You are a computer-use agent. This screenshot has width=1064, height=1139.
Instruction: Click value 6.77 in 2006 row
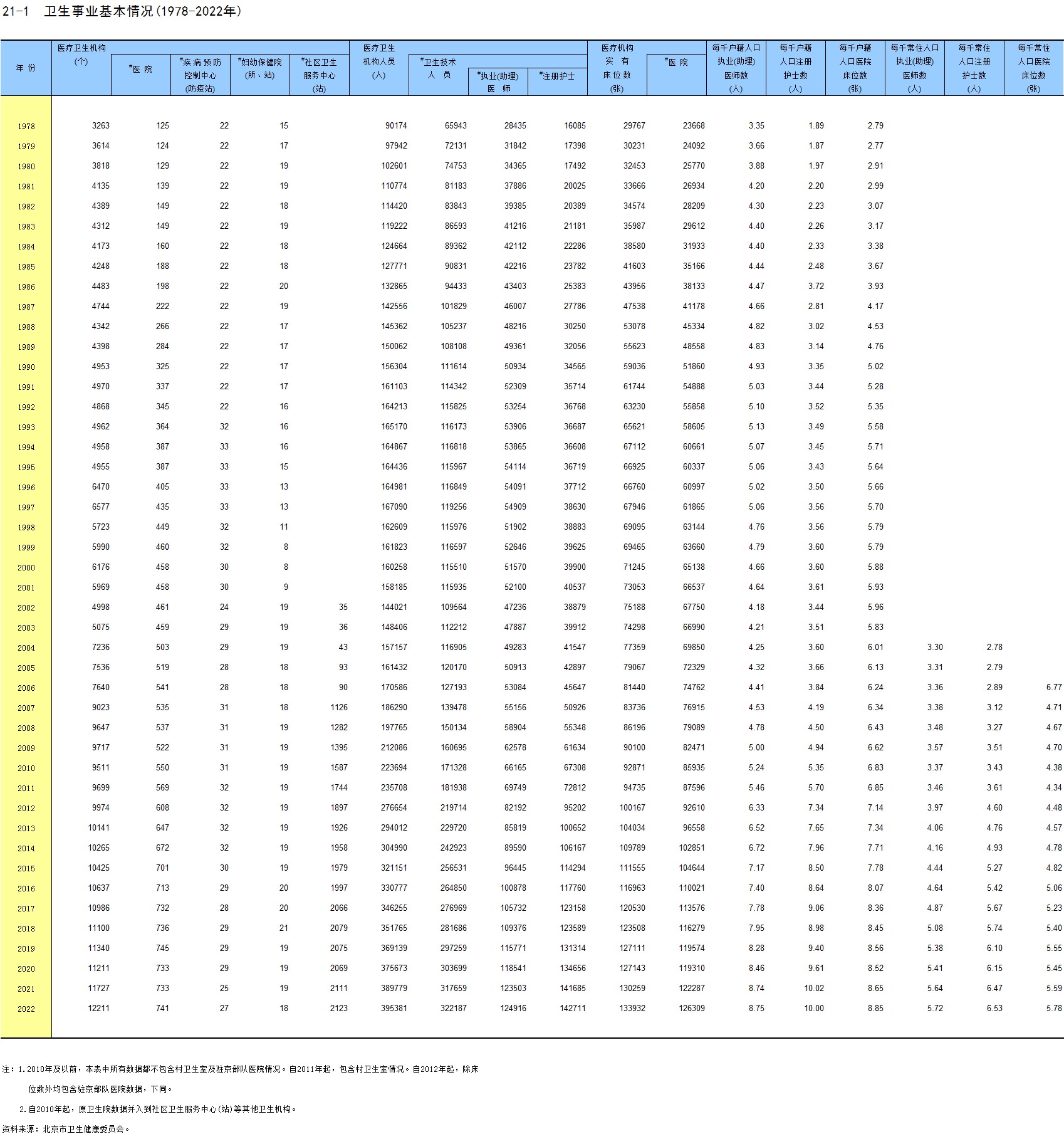pos(1054,688)
